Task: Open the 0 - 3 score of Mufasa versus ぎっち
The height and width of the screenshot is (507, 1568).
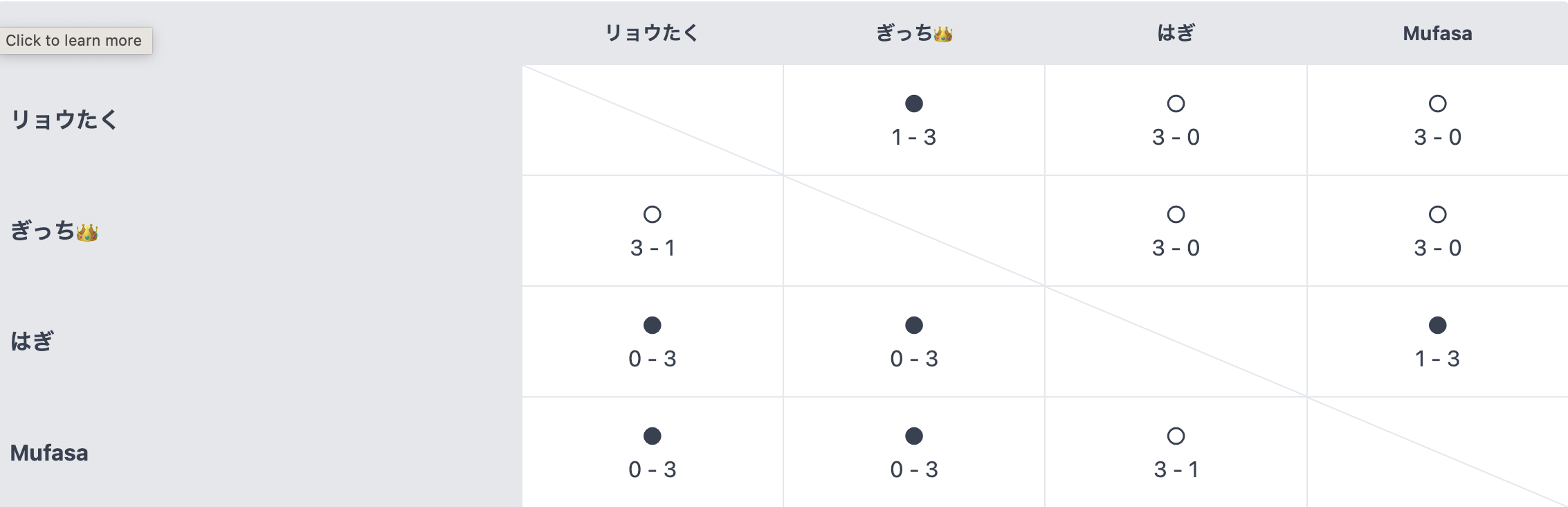Action: pyautogui.click(x=914, y=470)
